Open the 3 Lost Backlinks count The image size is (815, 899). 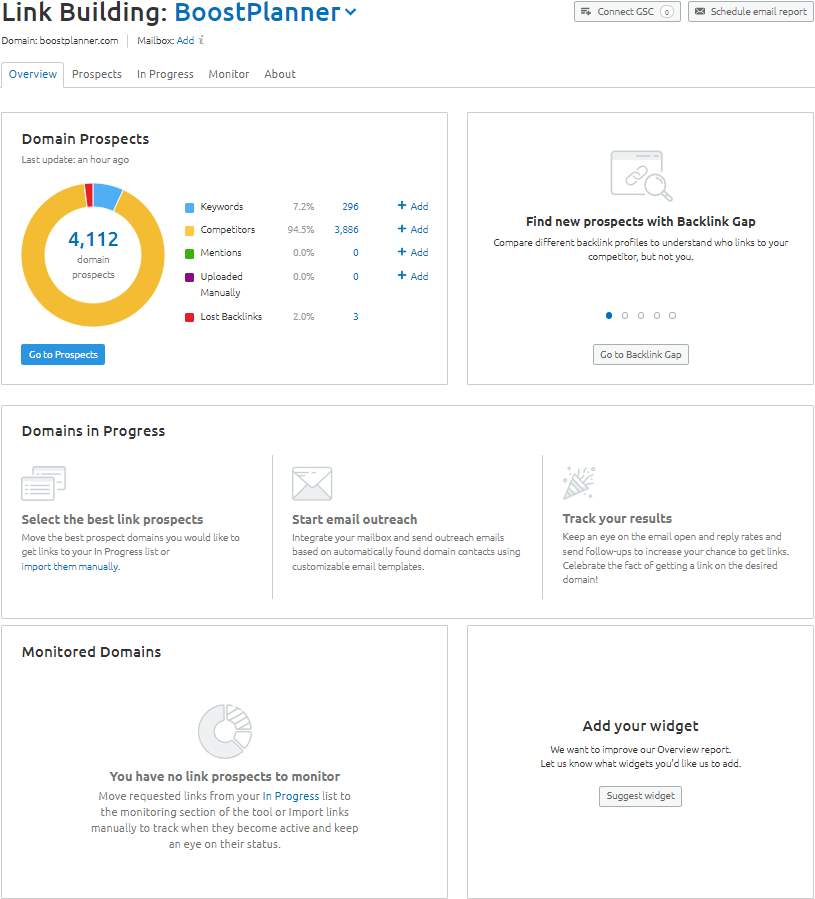click(356, 317)
